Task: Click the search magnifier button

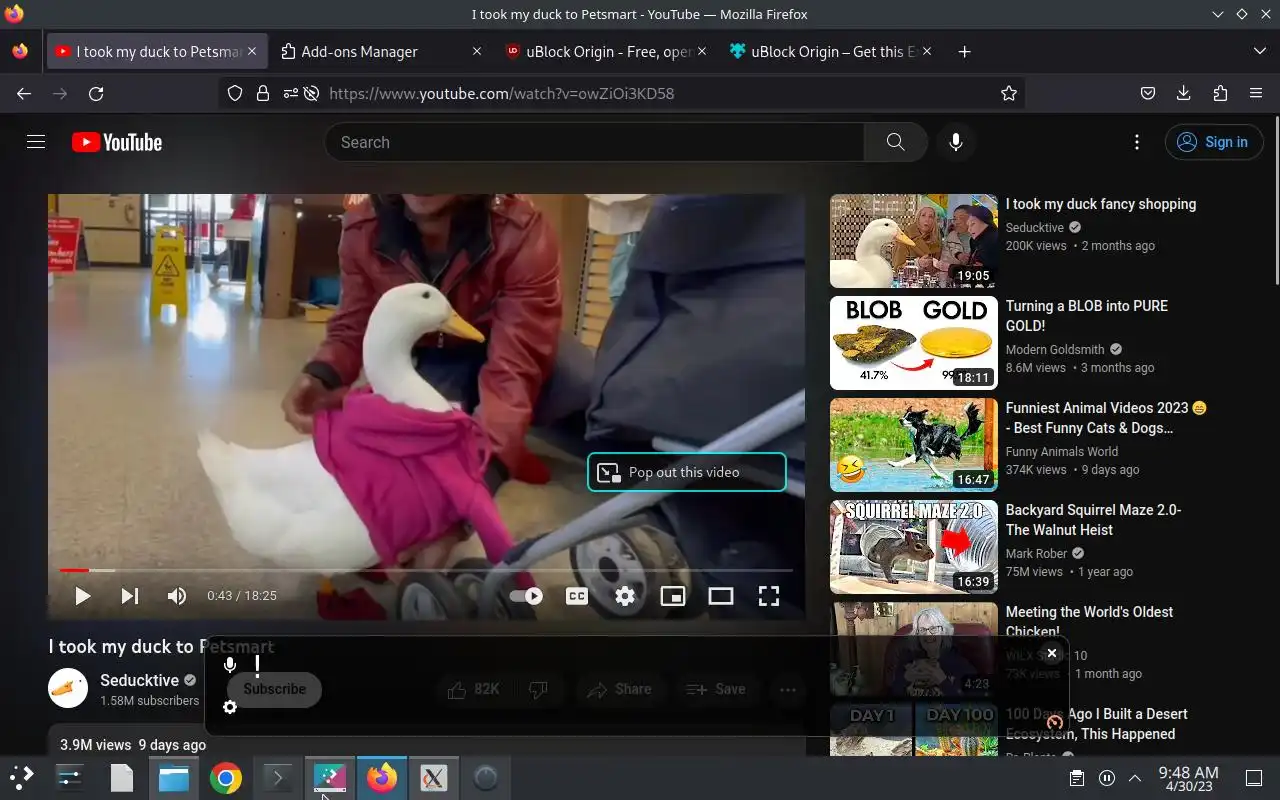Action: click(895, 142)
